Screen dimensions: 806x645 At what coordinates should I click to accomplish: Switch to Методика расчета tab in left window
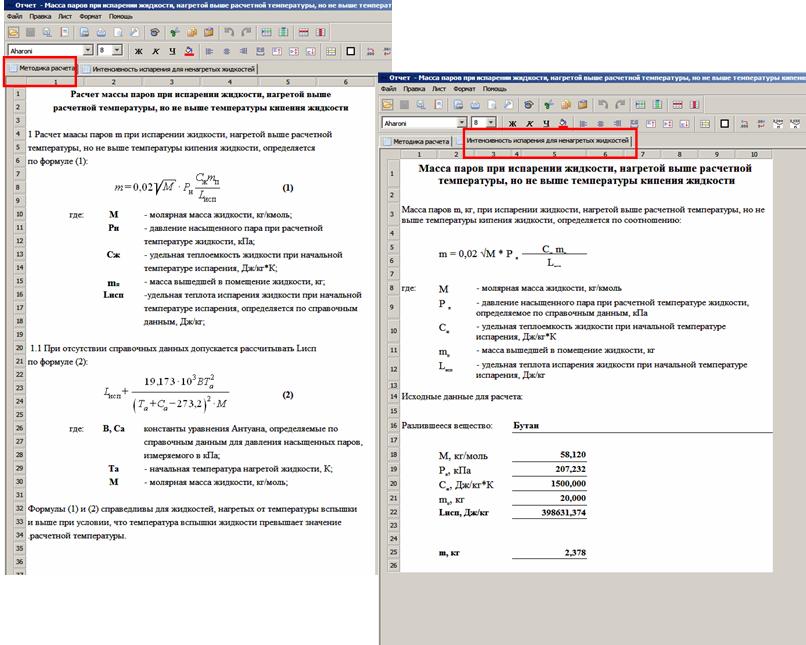coord(43,69)
